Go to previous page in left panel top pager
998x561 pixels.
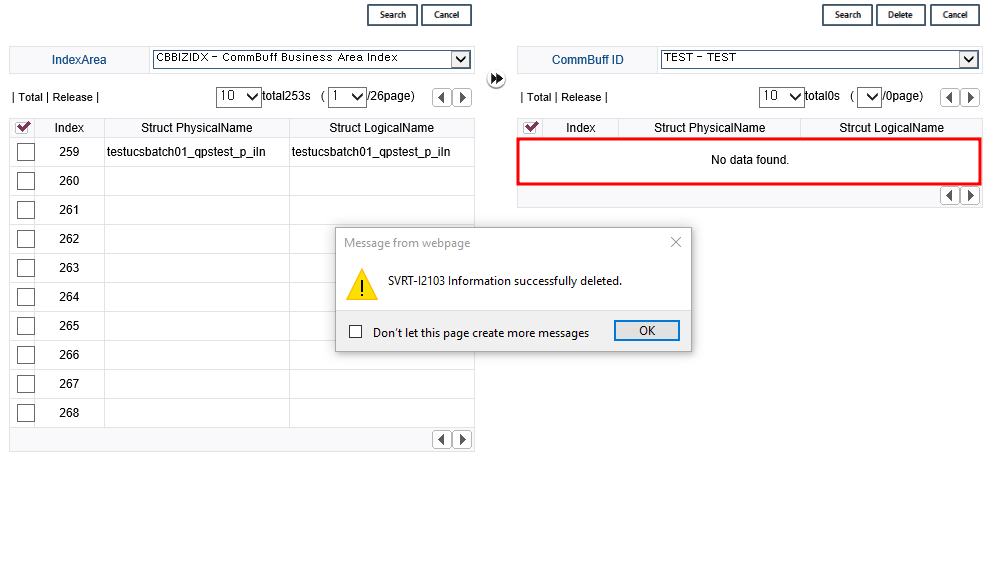[442, 97]
